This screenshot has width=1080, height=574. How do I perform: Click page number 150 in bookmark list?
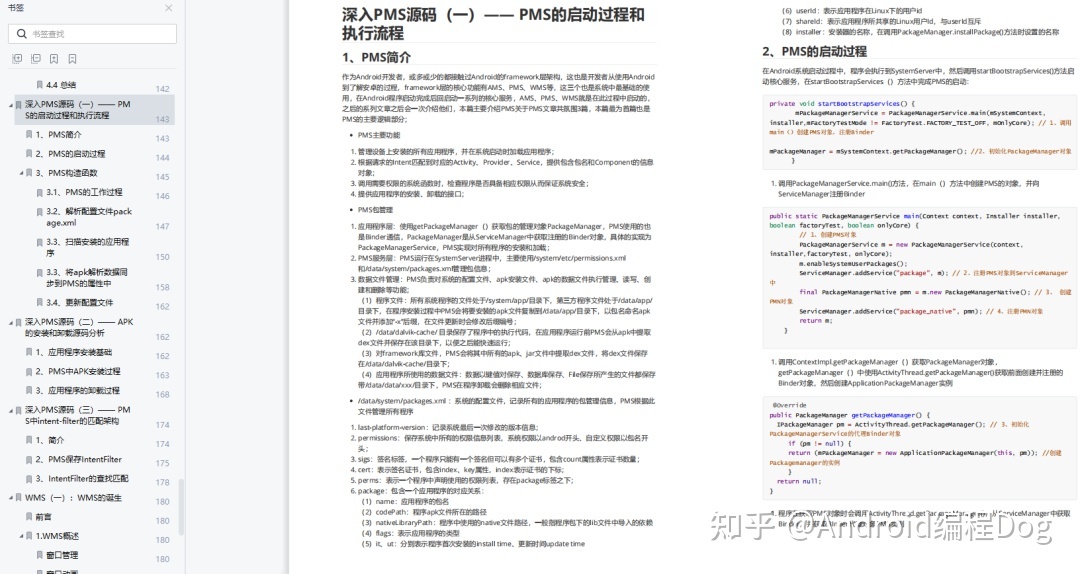(163, 257)
